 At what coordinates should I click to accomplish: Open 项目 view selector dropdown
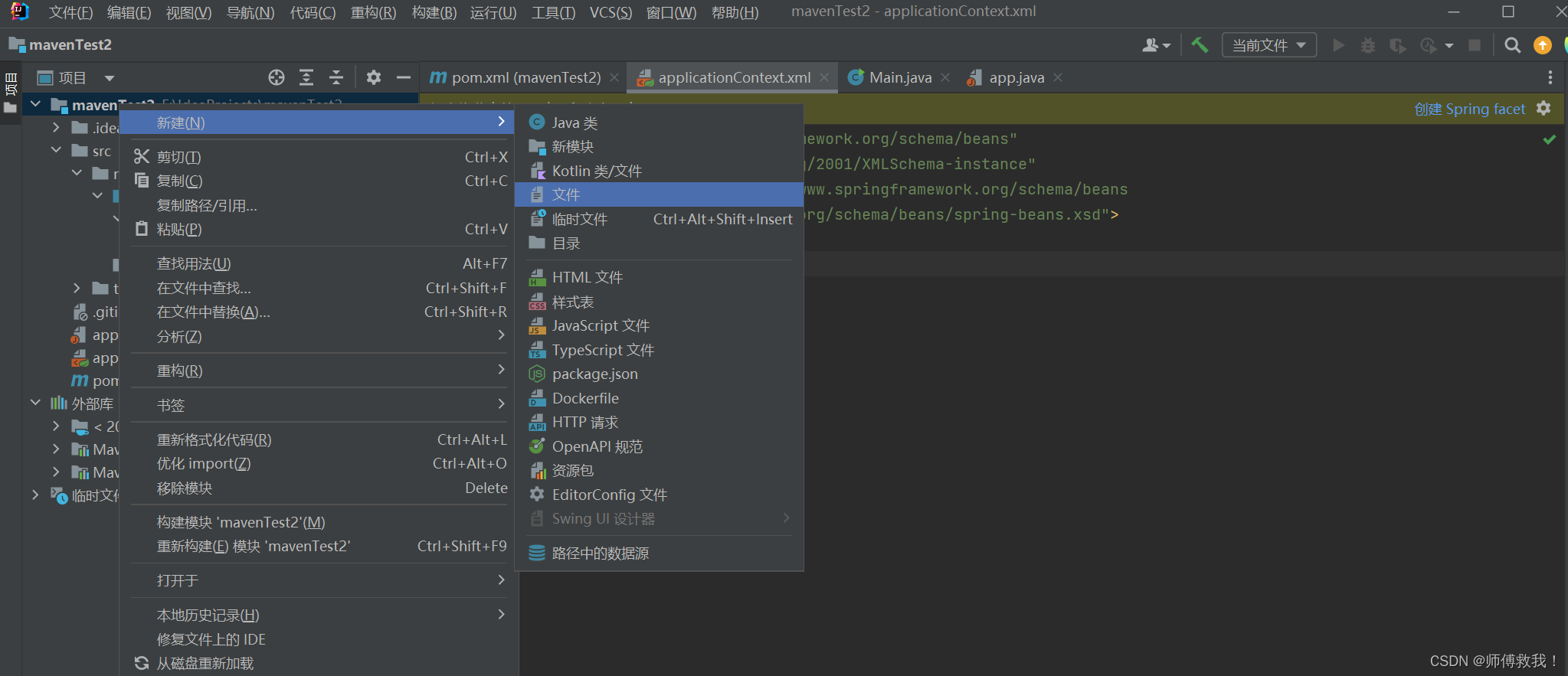tap(76, 77)
